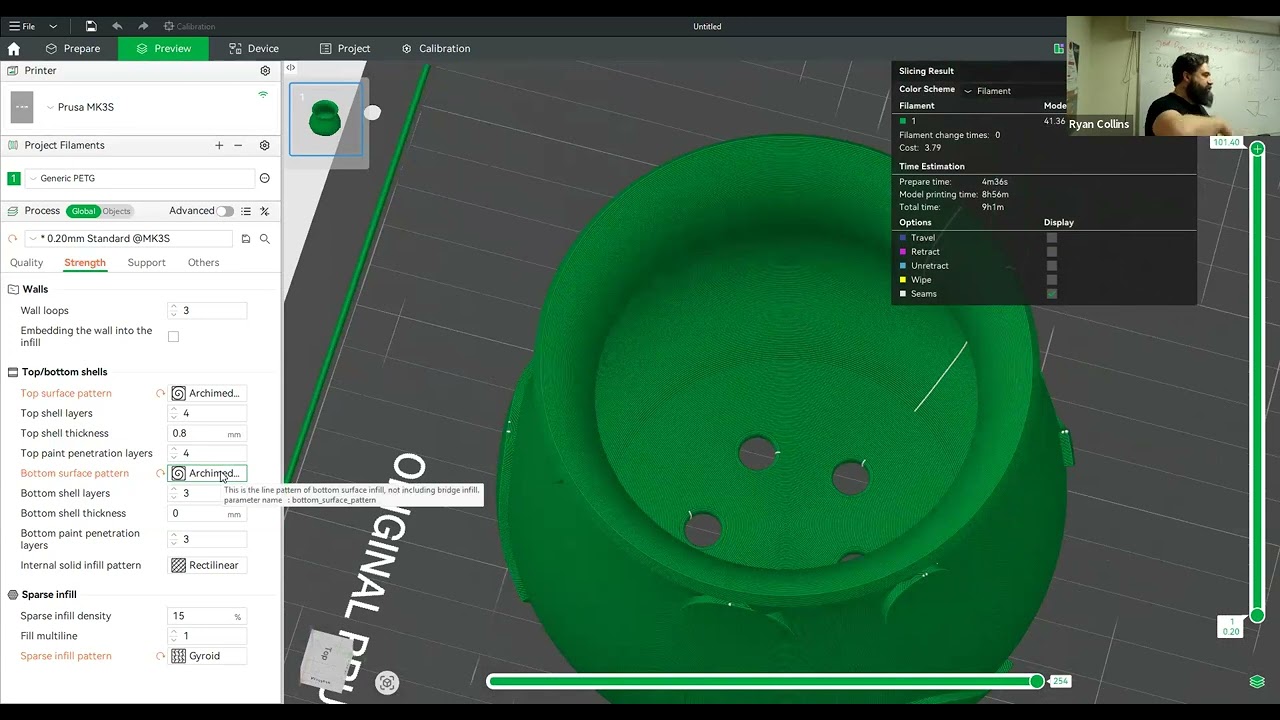
Task: Expand the File menu arrow
Action: (x=53, y=26)
